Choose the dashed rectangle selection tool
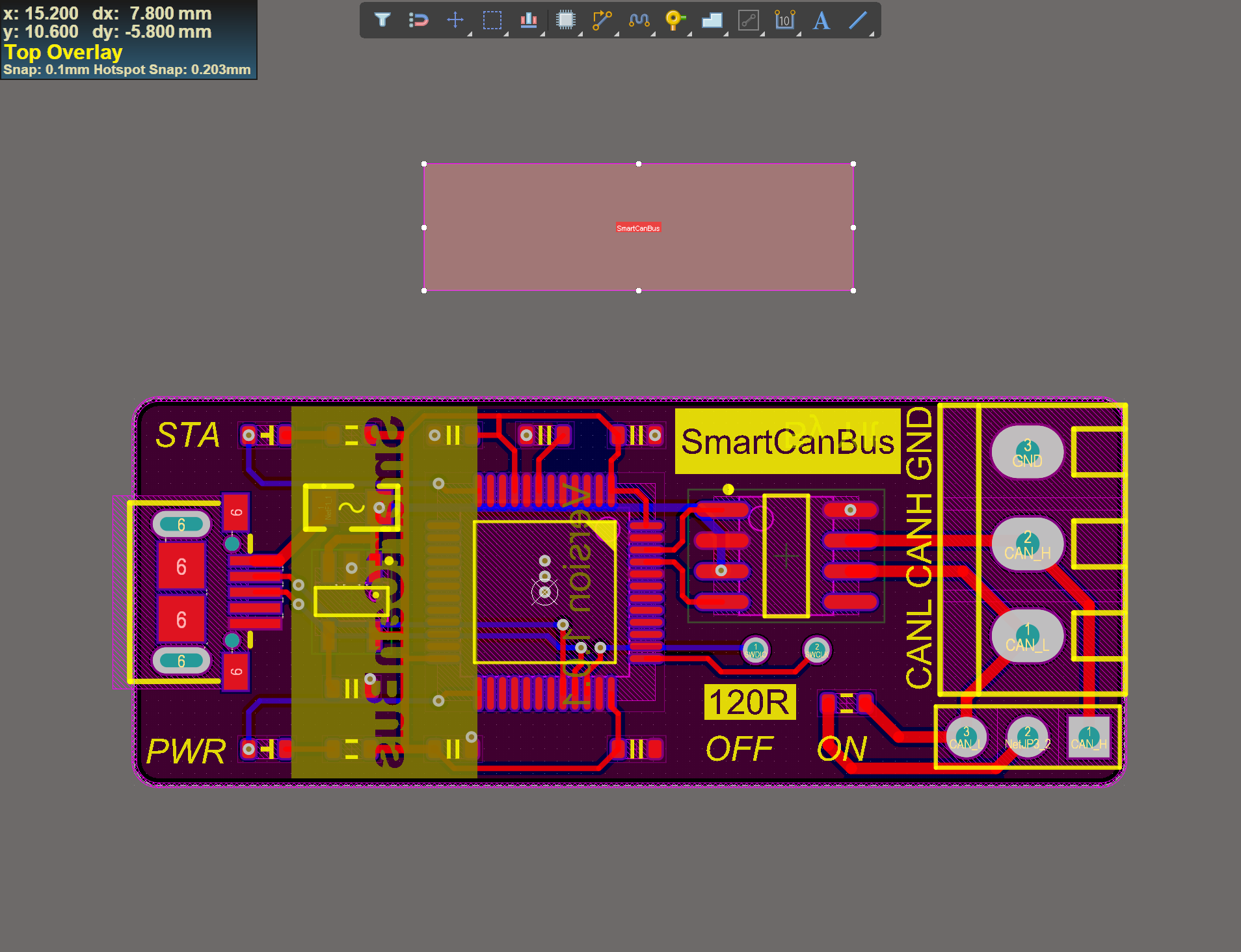 (x=492, y=20)
